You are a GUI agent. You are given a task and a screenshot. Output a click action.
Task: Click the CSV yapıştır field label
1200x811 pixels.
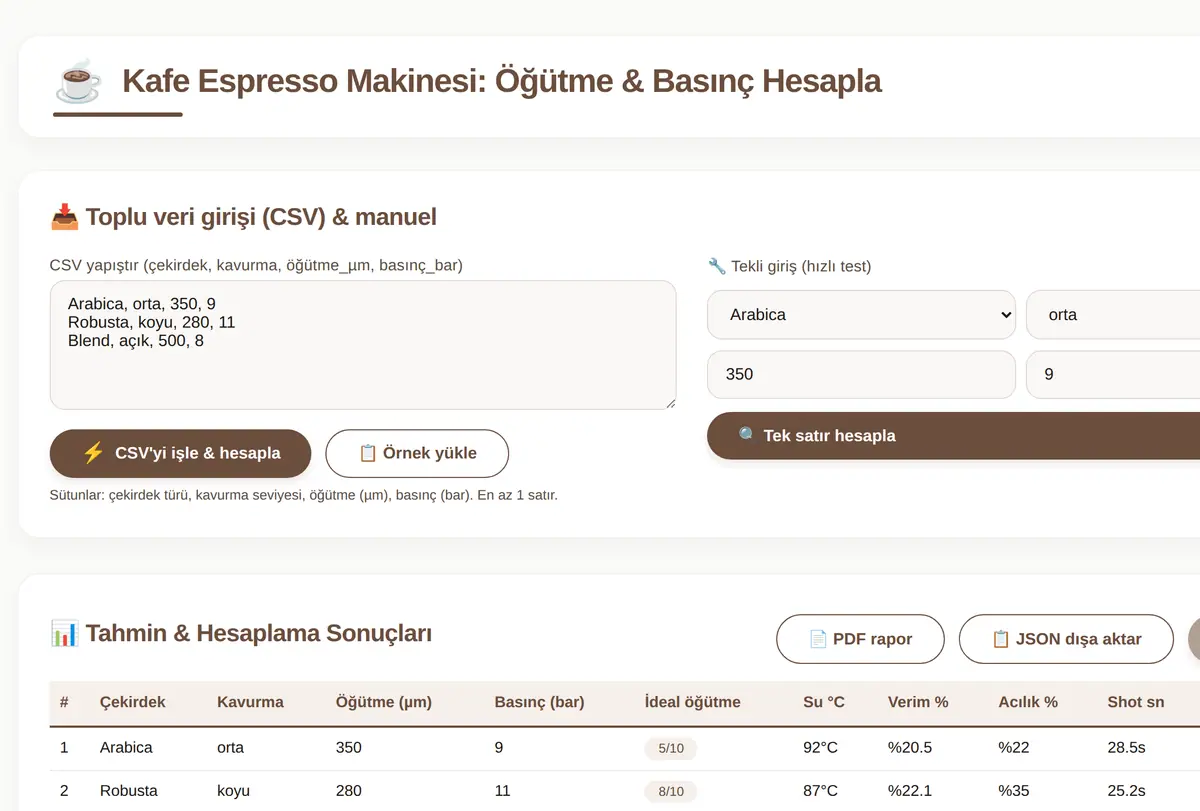point(256,265)
